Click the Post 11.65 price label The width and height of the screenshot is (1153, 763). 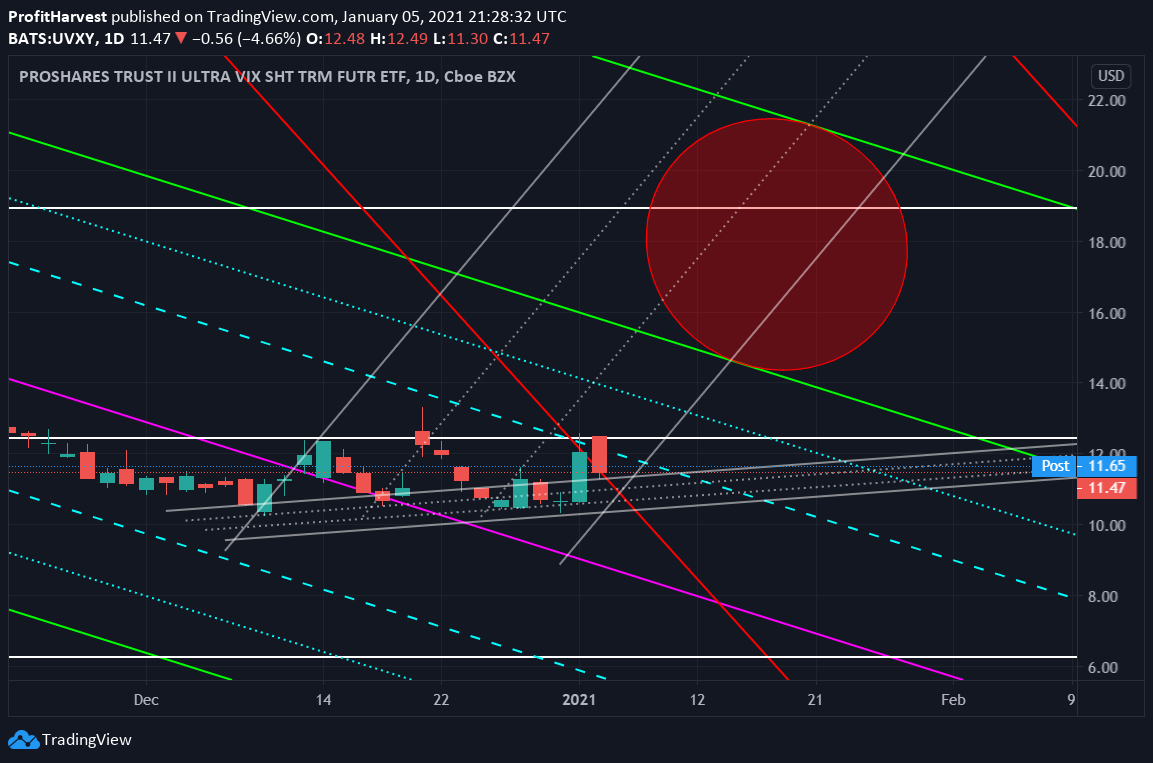coord(1084,466)
